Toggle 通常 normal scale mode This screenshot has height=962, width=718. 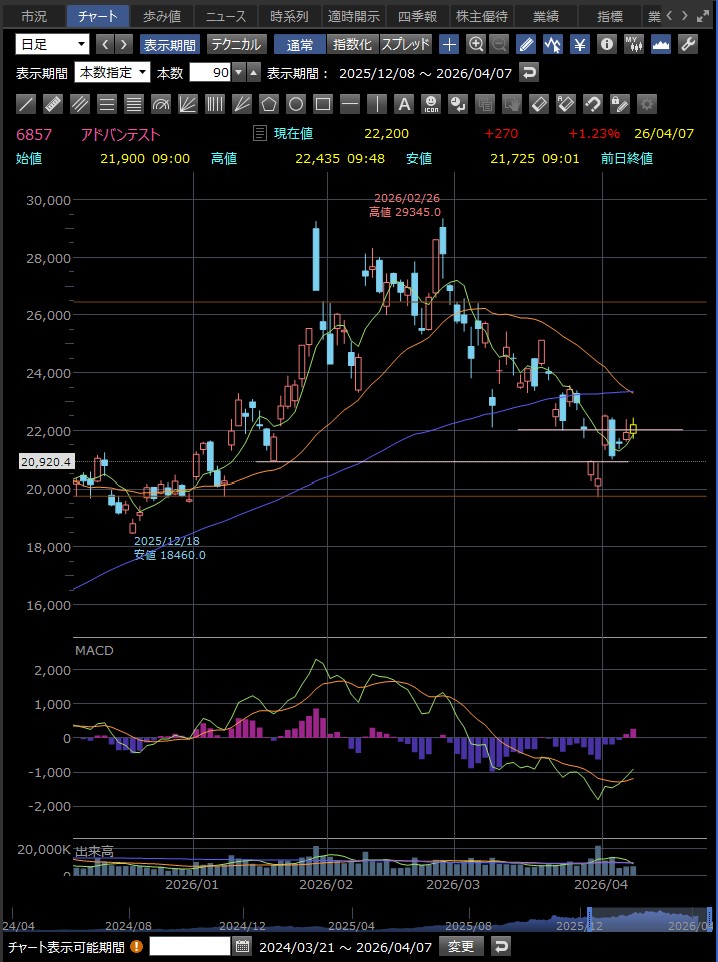click(x=299, y=44)
